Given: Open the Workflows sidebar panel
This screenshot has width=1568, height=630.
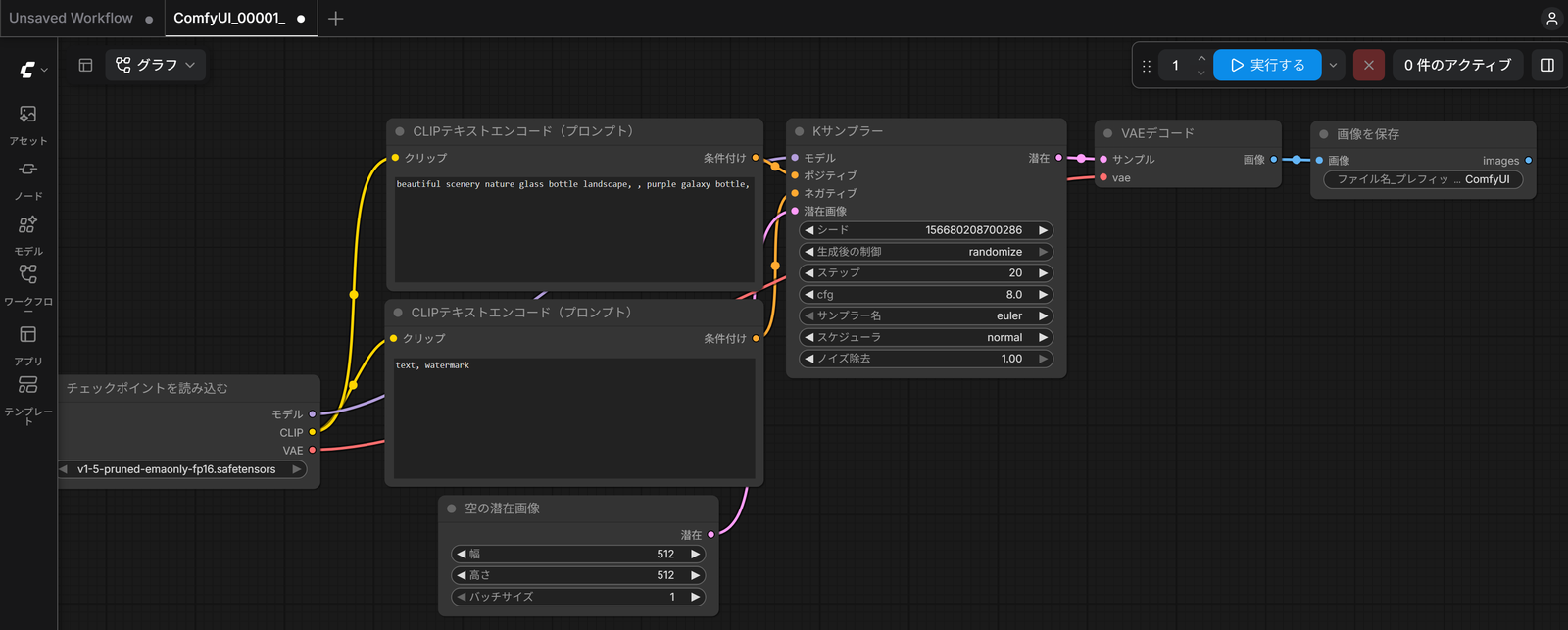Looking at the screenshot, I should 28,286.
